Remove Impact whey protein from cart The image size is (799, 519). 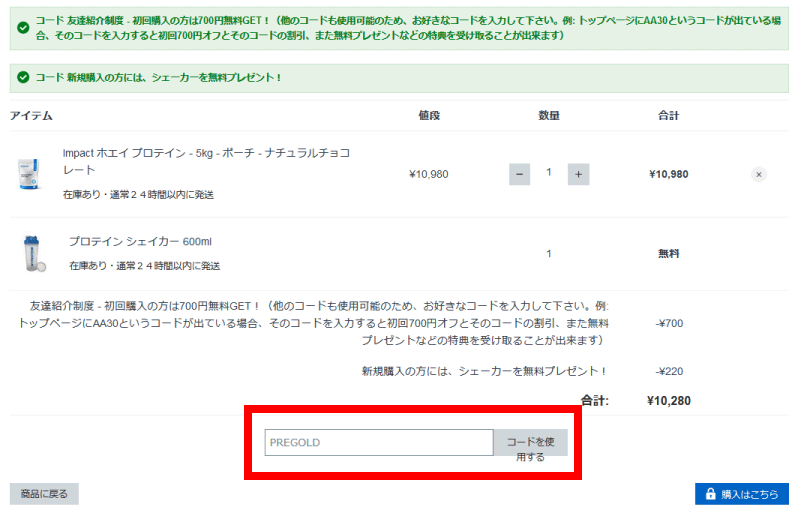[759, 175]
